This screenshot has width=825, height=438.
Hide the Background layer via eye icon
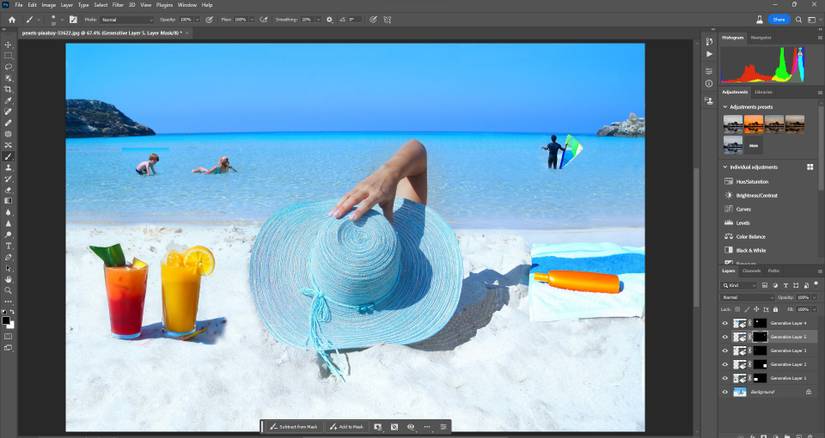pyautogui.click(x=725, y=392)
